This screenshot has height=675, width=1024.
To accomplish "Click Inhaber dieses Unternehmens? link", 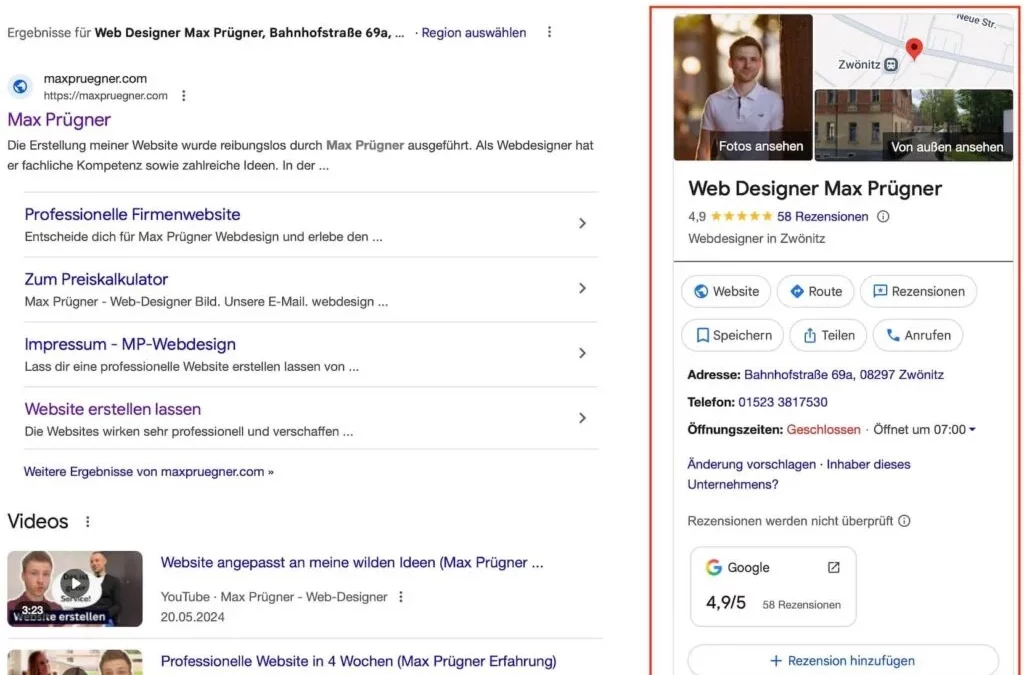I will pos(800,475).
